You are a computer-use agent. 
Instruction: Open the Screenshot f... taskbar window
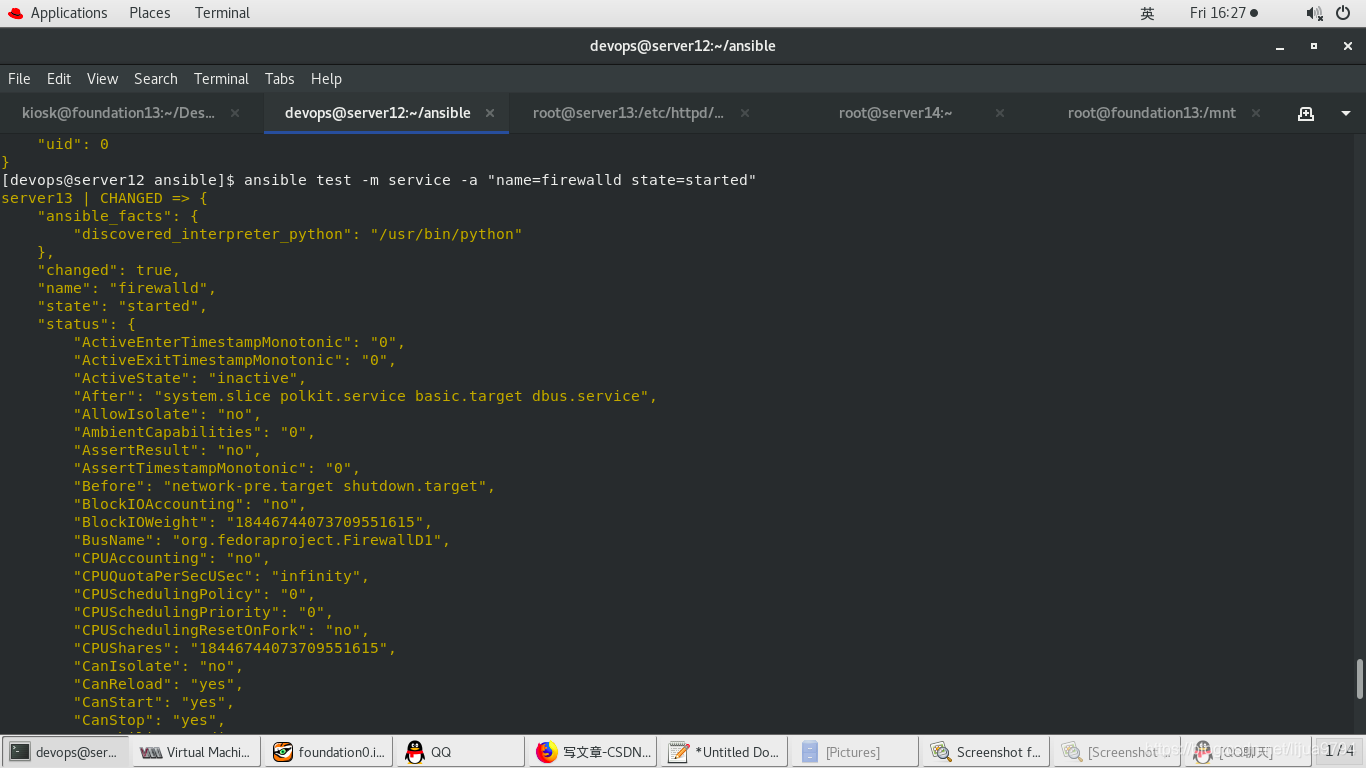[x=987, y=752]
